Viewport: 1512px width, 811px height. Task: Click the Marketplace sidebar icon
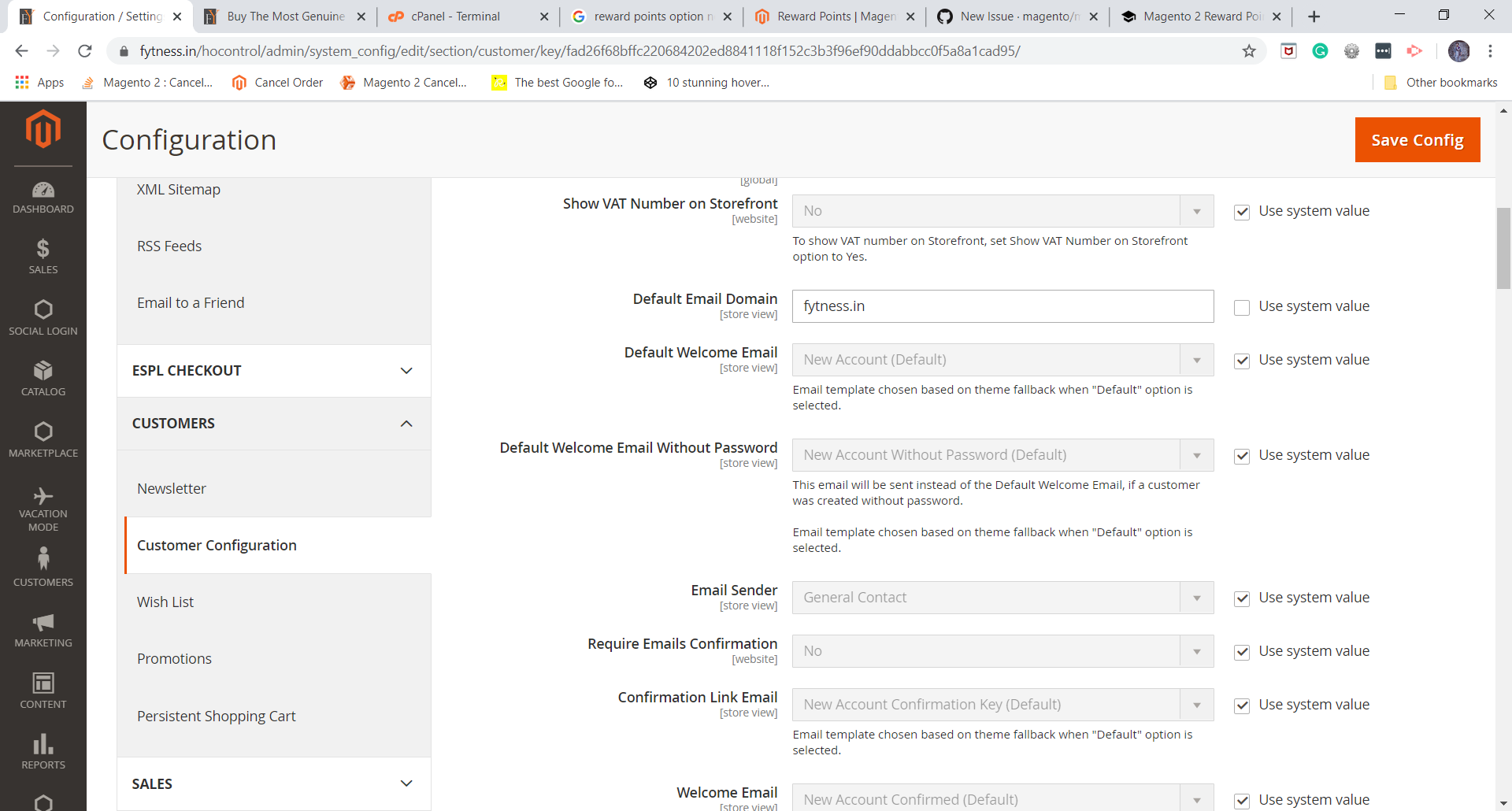(43, 439)
